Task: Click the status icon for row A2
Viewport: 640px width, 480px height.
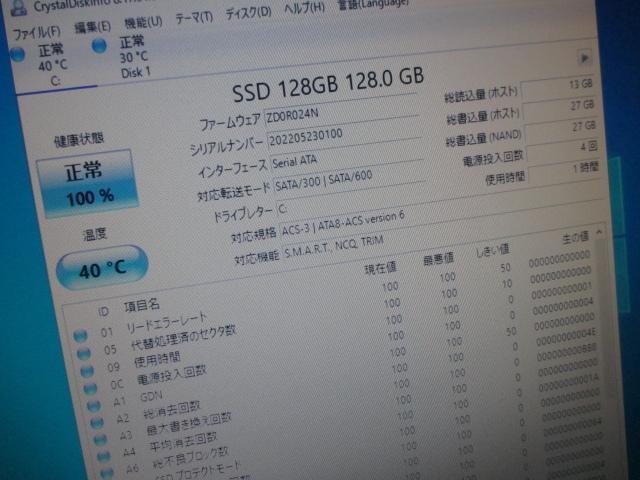Action: 97,423
